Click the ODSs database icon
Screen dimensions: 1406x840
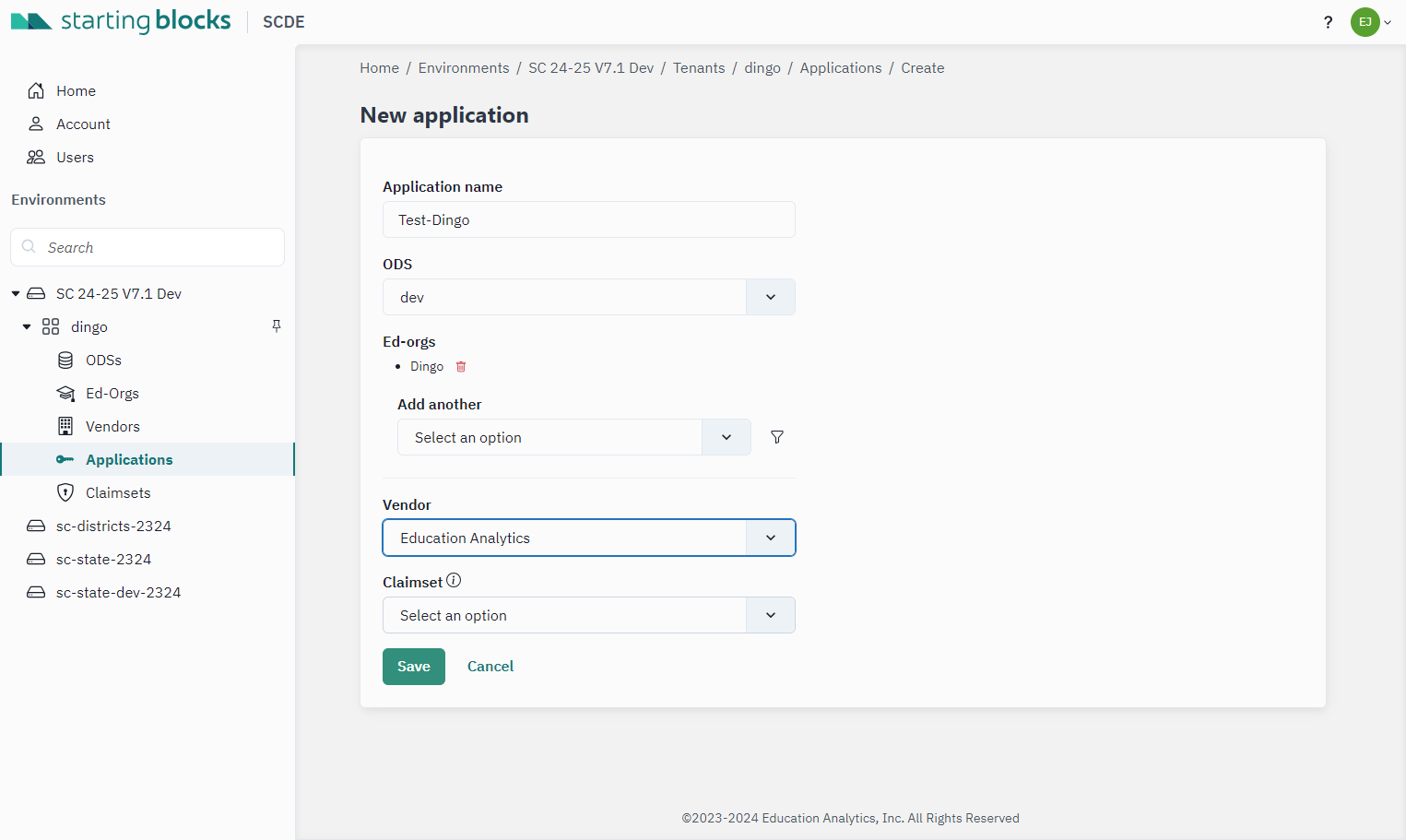point(65,360)
